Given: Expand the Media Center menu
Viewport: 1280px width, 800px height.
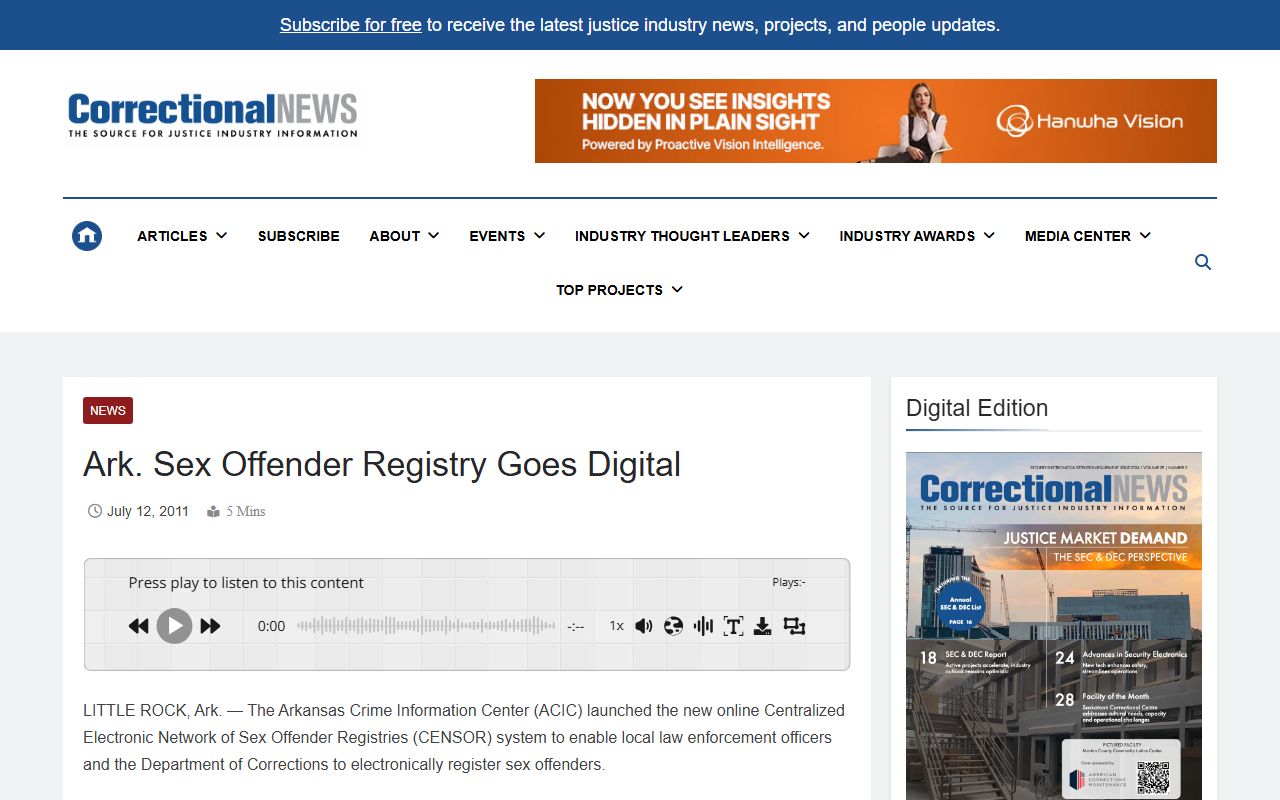Looking at the screenshot, I should pyautogui.click(x=1088, y=236).
